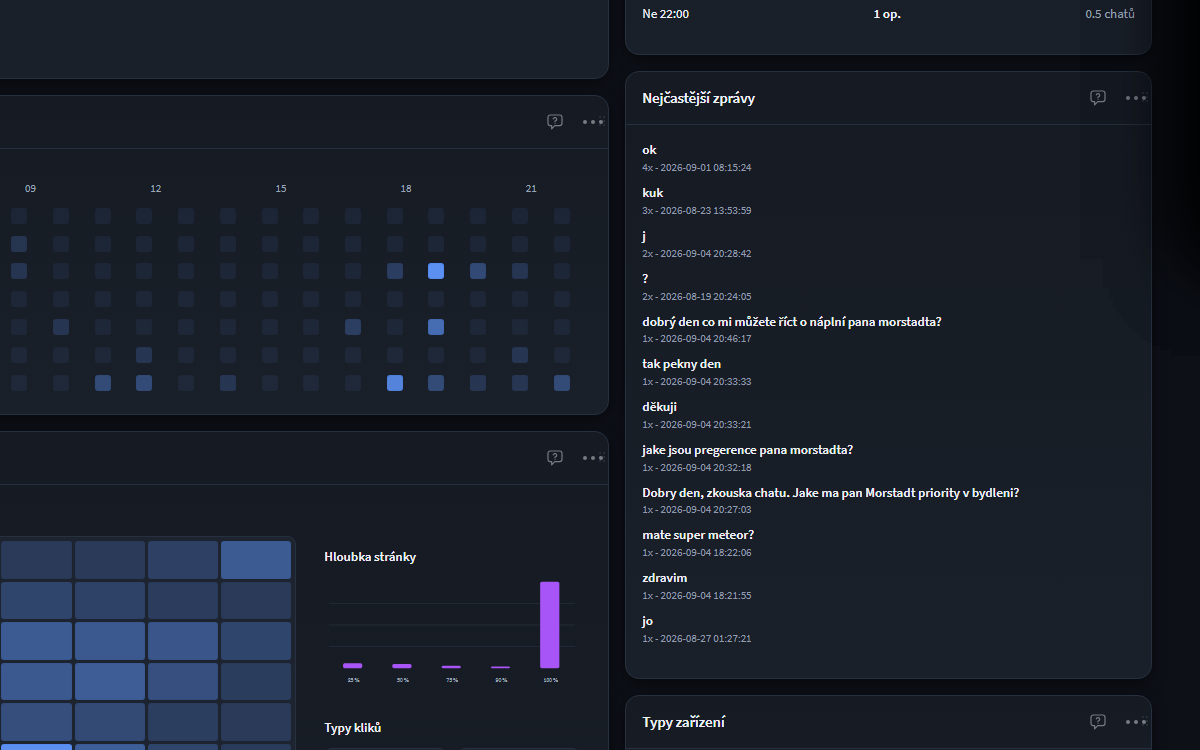This screenshot has width=1200, height=750.
Task: Open help for Nejčastější zprávy card
Action: pos(1098,98)
